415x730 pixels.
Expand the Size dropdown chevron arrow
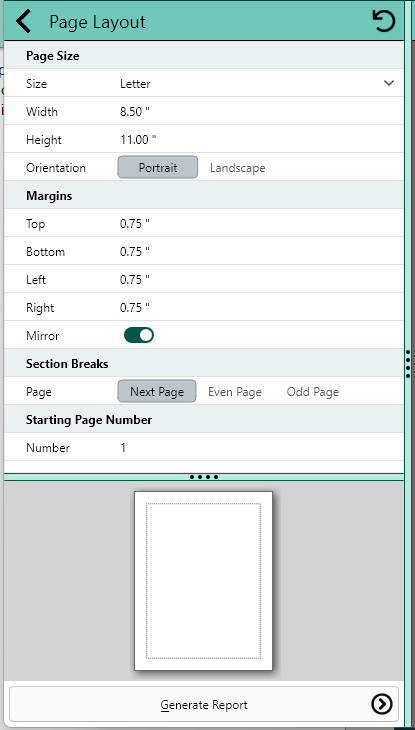pos(389,83)
